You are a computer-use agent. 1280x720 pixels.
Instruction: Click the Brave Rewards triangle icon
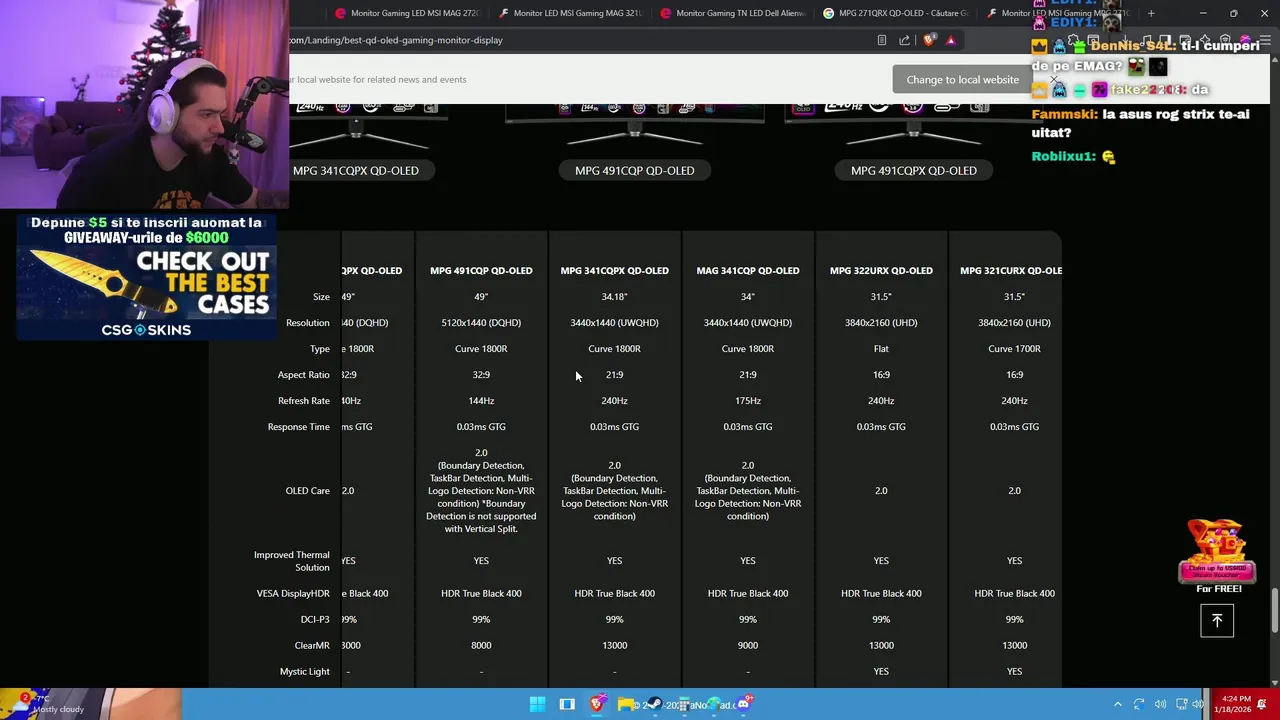click(951, 40)
